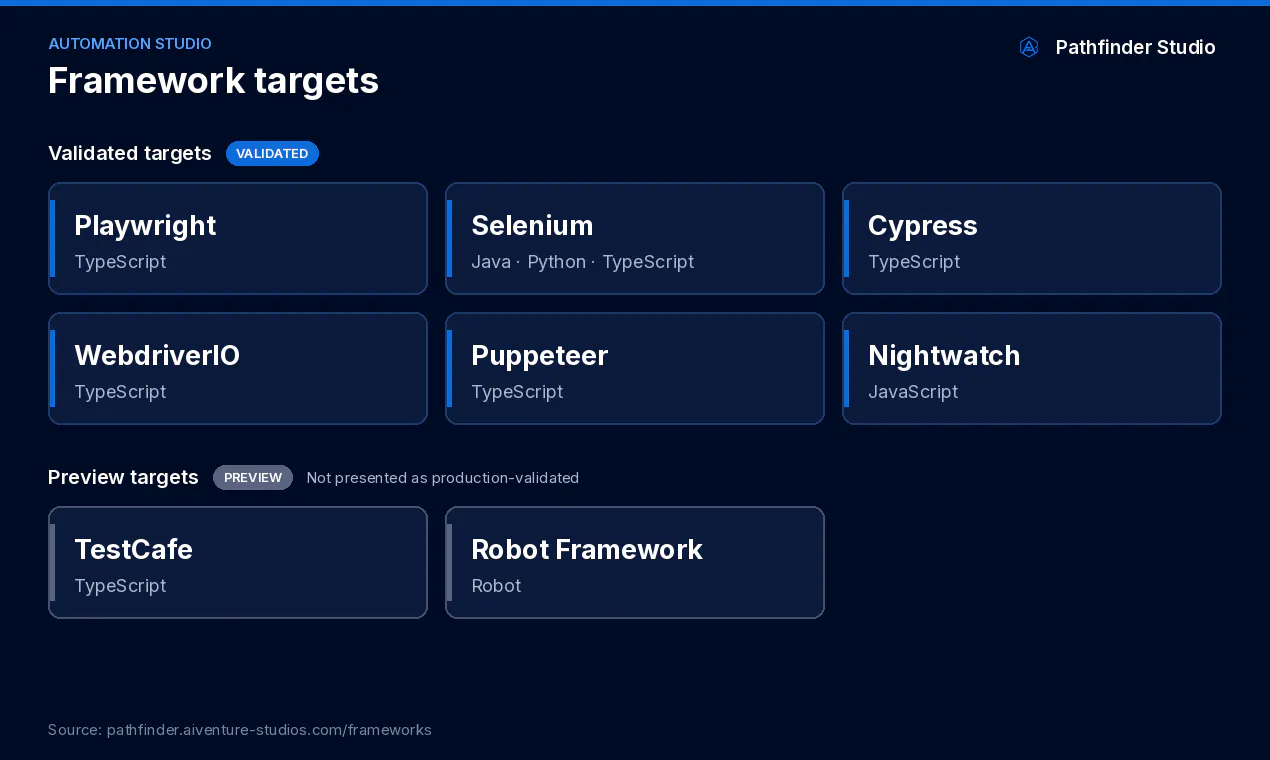
Task: Select the AUTOMATION STUDIO label
Action: point(130,44)
